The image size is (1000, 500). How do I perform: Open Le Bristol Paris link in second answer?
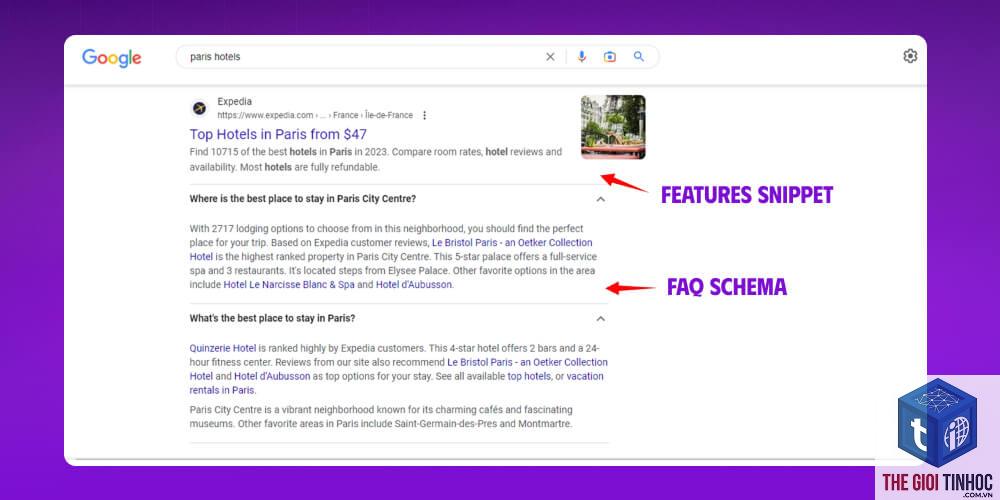tap(399, 369)
